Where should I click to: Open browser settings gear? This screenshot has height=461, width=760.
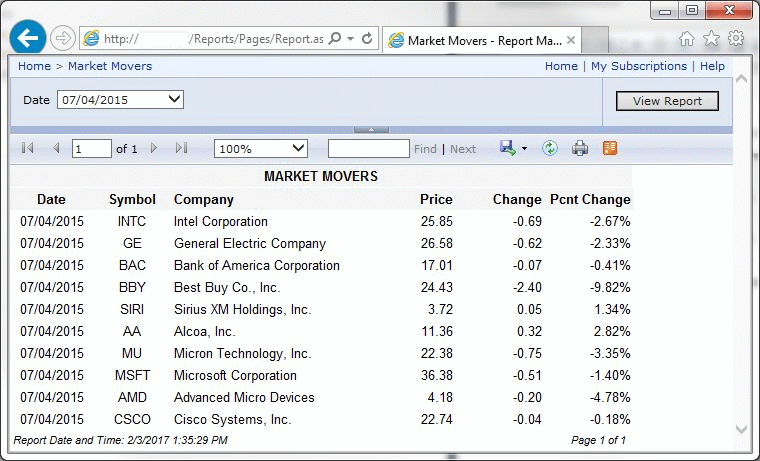click(x=736, y=39)
